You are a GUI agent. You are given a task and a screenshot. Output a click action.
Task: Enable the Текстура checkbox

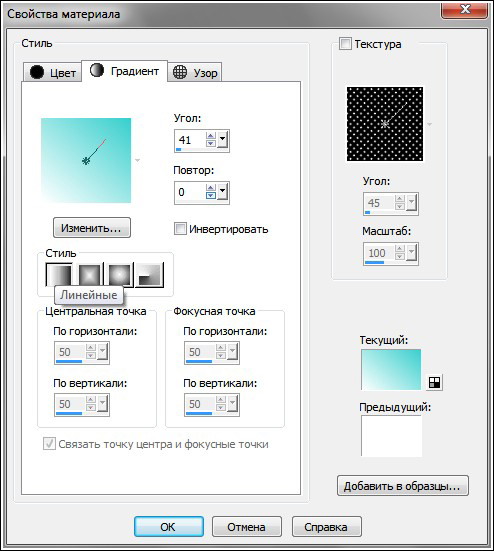(x=345, y=44)
